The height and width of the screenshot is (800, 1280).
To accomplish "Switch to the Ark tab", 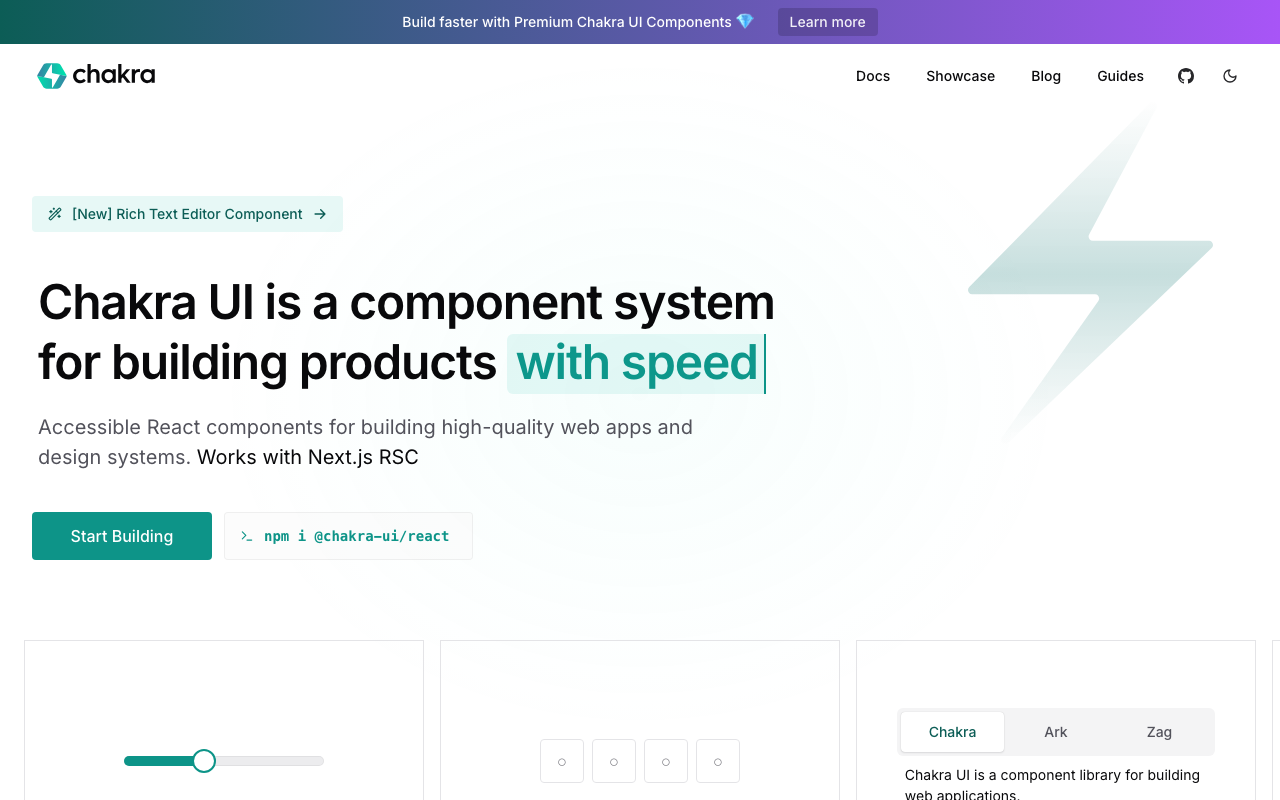I will (x=1055, y=731).
